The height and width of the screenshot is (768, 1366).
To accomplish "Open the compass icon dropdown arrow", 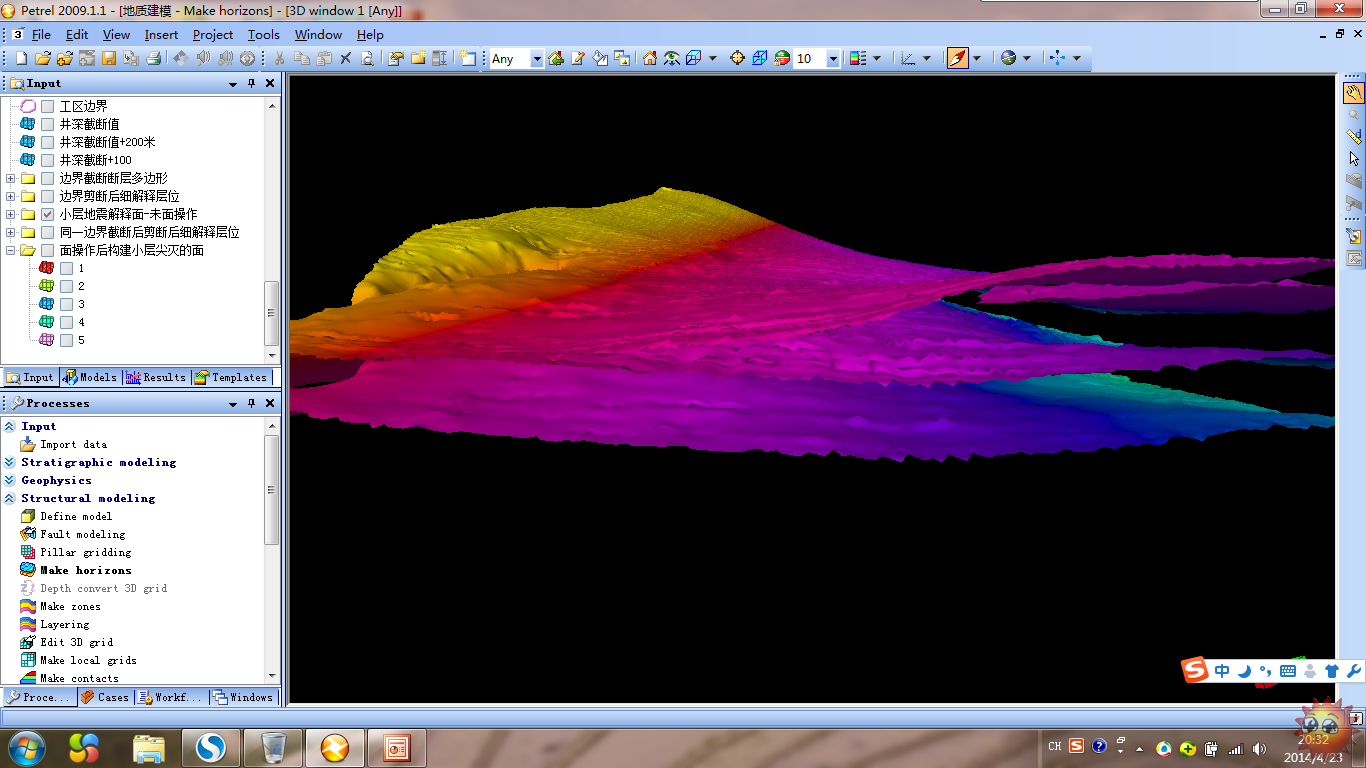I will pos(977,59).
